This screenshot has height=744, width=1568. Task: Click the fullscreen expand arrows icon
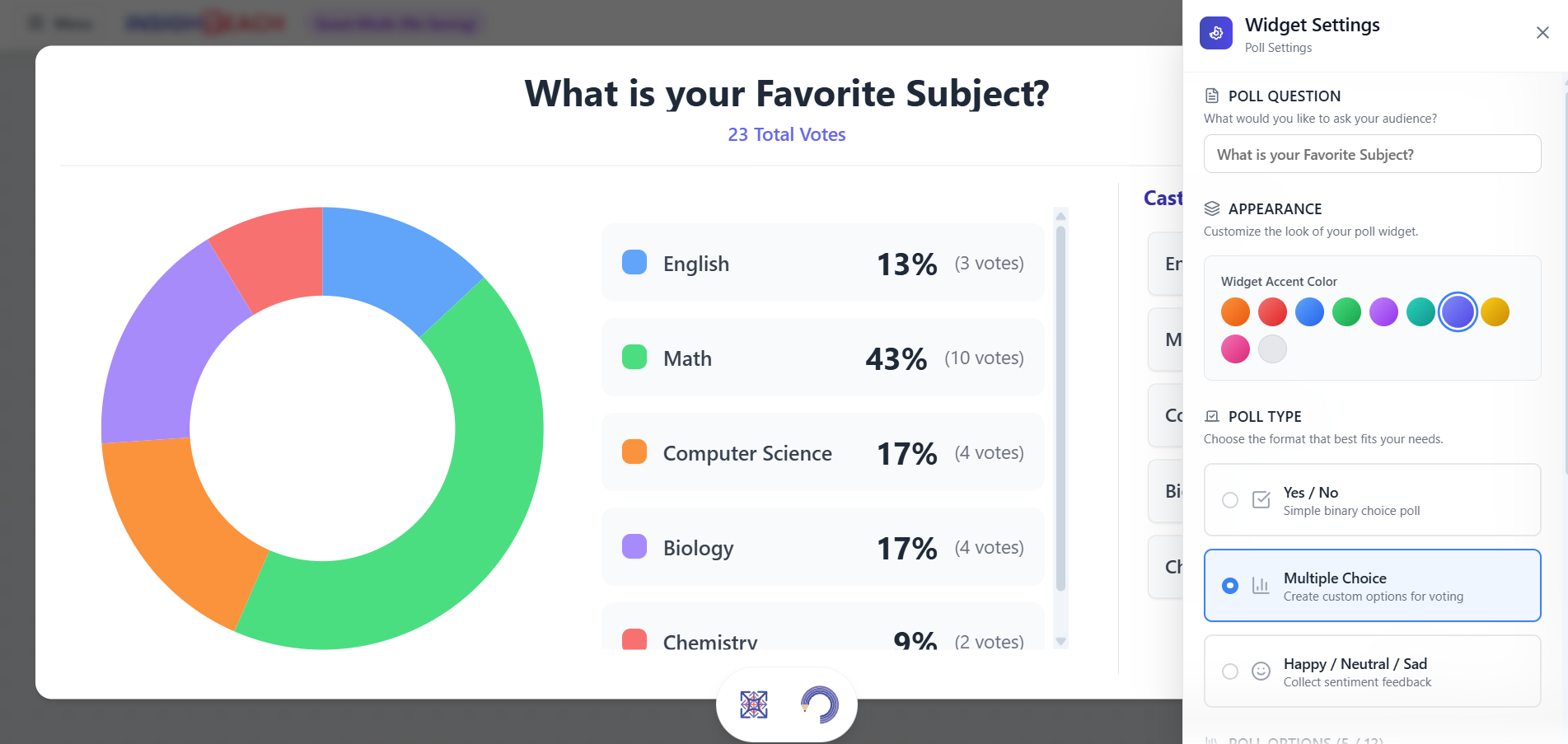754,704
